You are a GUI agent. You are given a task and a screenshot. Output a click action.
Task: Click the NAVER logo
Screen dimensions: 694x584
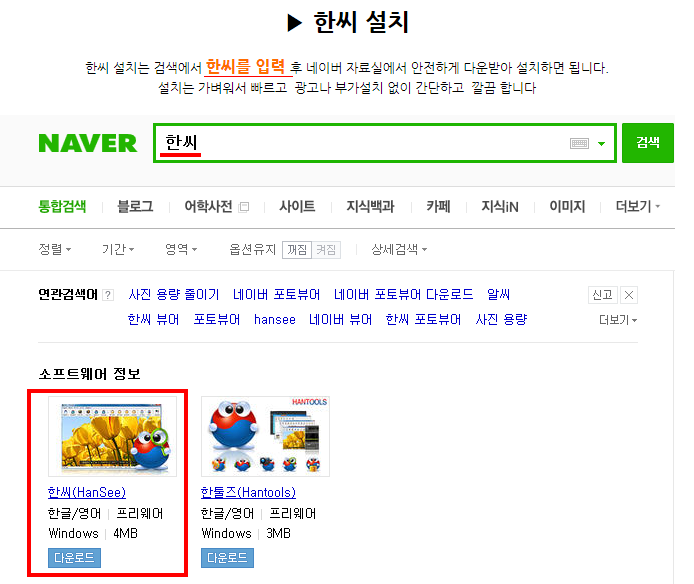(88, 143)
